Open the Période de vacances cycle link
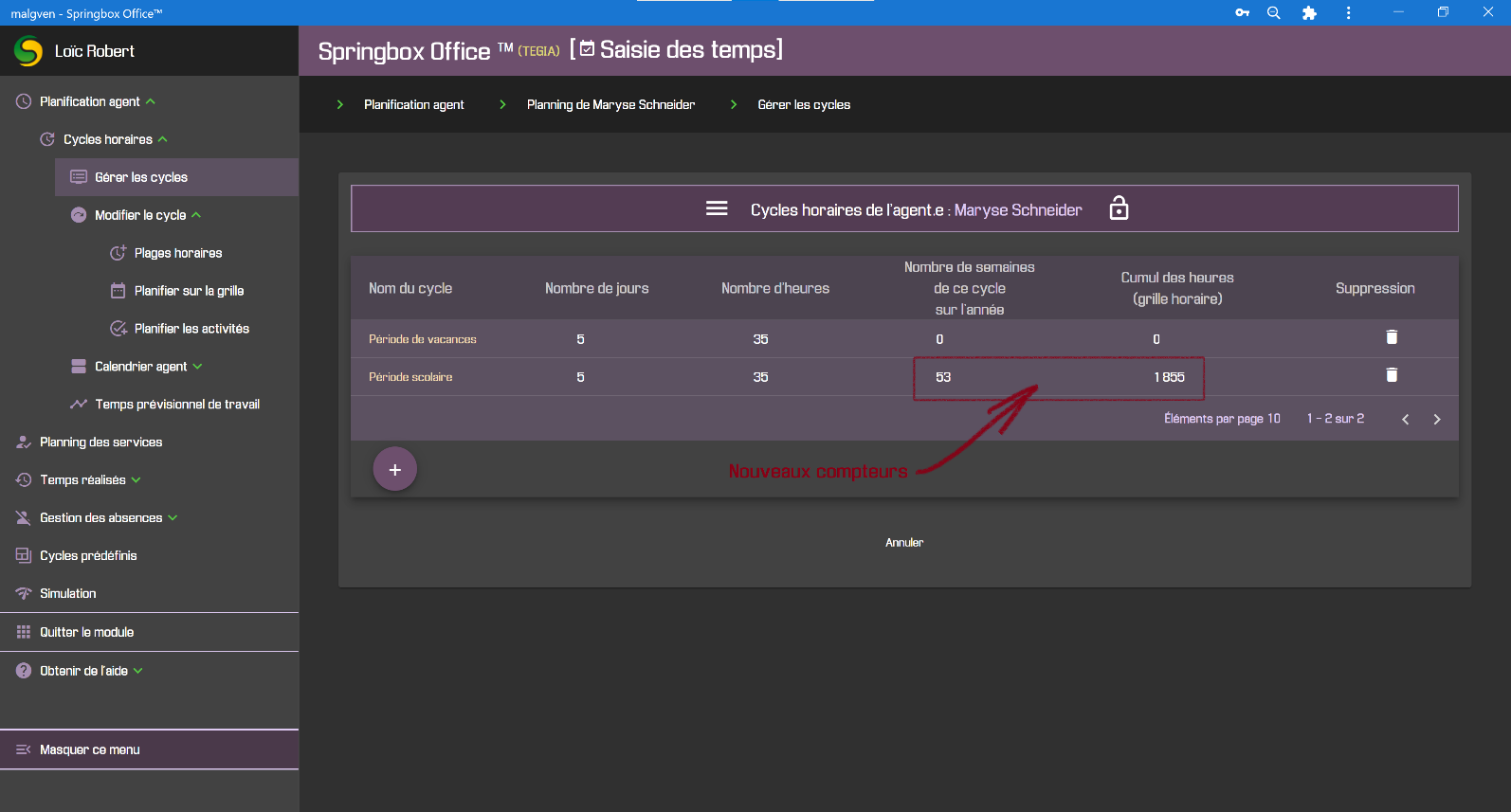The height and width of the screenshot is (812, 1511). [423, 339]
